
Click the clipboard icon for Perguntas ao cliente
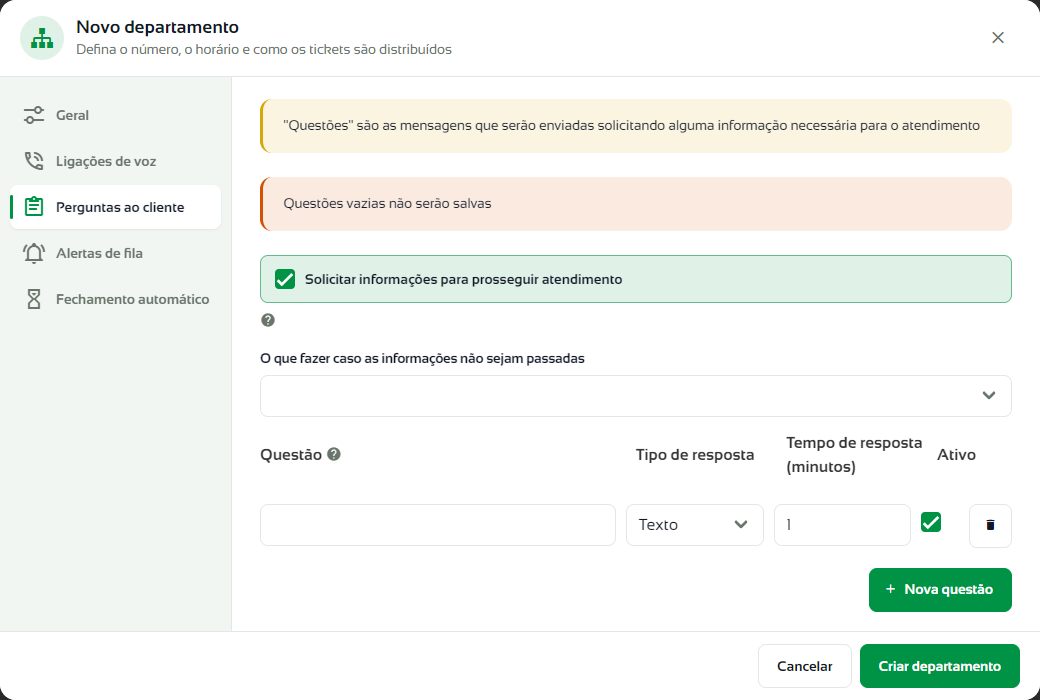(34, 207)
